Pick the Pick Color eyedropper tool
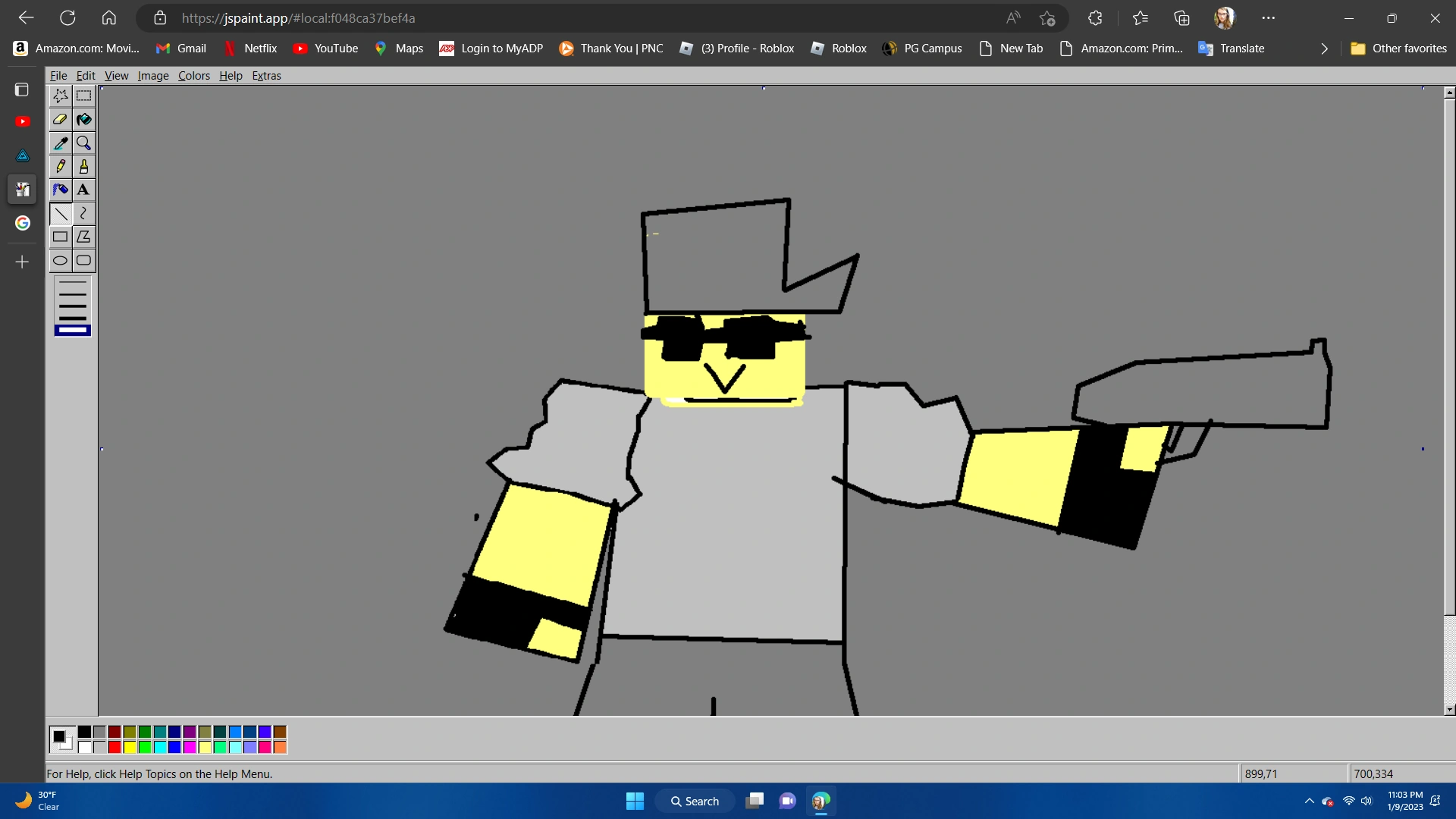1456x819 pixels. (x=61, y=143)
